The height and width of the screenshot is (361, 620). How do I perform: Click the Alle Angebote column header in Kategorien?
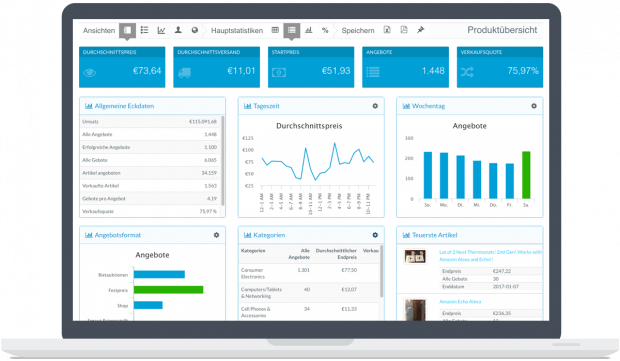click(299, 254)
